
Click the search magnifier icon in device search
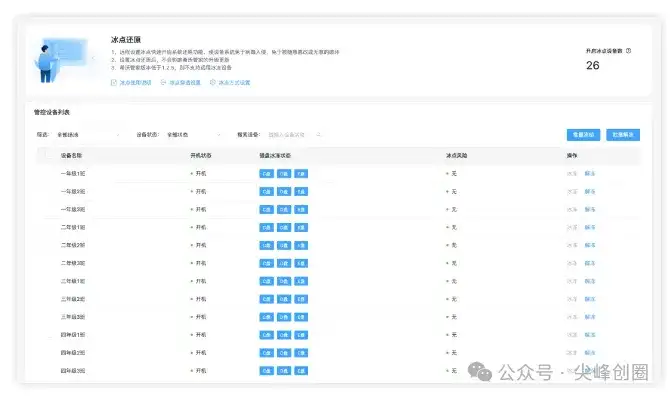coord(318,135)
